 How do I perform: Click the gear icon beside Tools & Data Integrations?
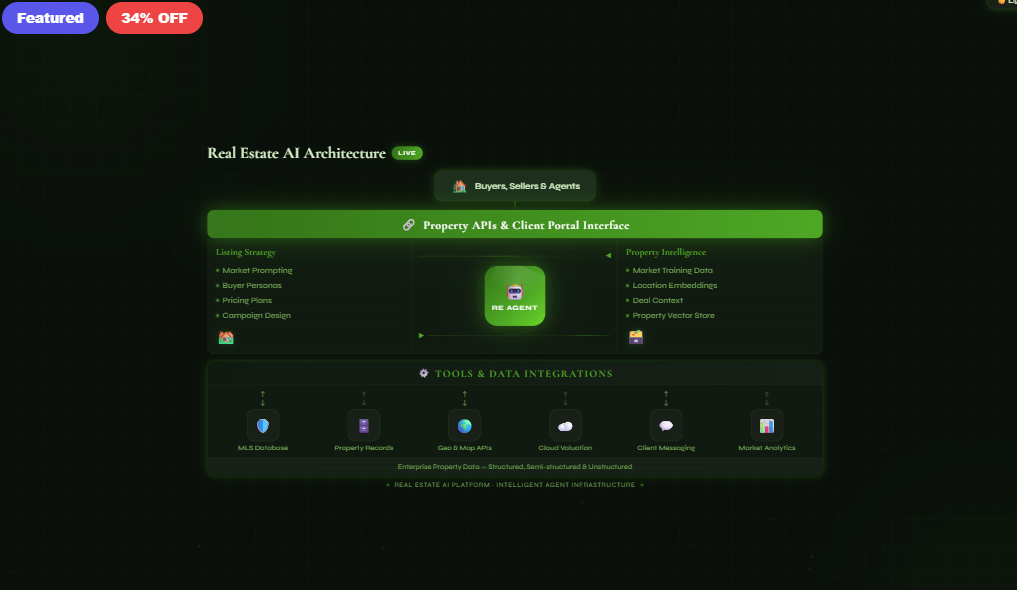(424, 373)
